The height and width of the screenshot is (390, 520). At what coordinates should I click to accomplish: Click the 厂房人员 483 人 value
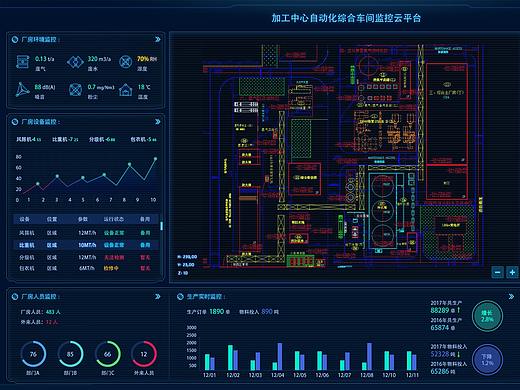[x=53, y=312]
